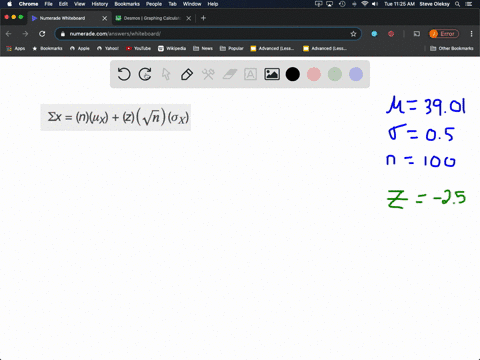Image resolution: width=480 pixels, height=360 pixels.
Task: Open Time Machine menu bar icon
Action: [x=342, y=4]
